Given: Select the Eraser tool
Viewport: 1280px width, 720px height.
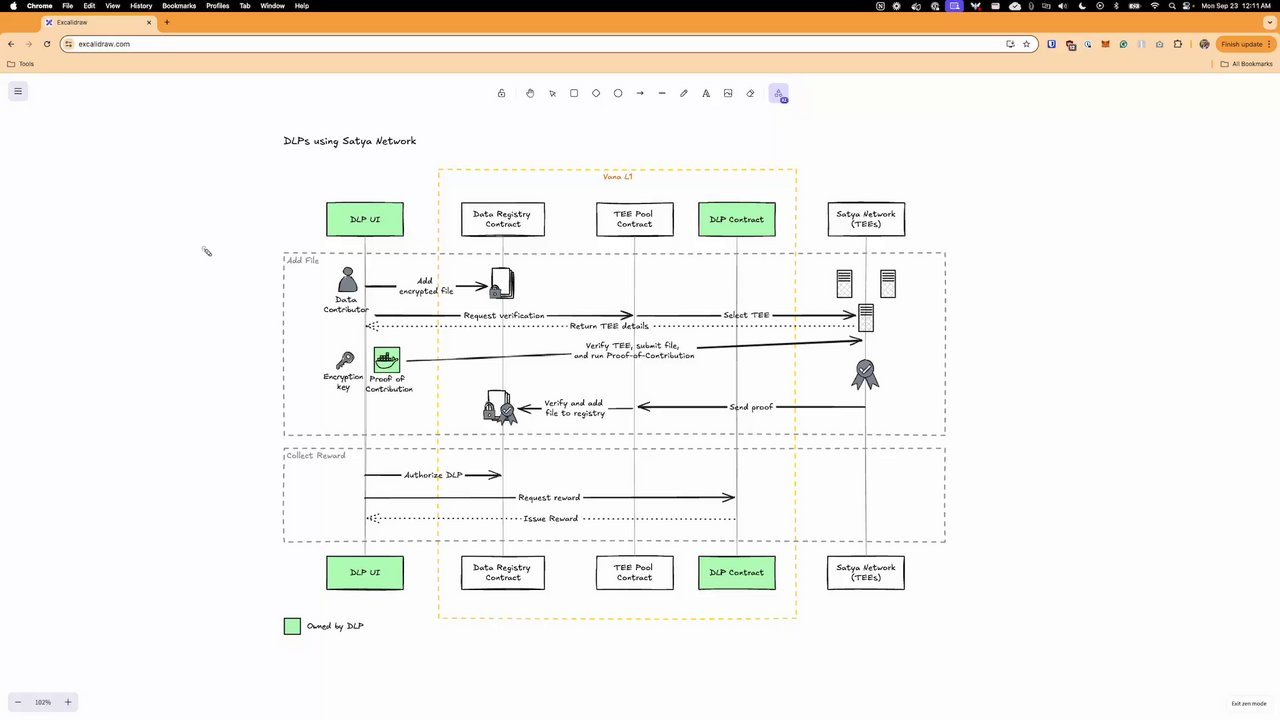Looking at the screenshot, I should 750,93.
